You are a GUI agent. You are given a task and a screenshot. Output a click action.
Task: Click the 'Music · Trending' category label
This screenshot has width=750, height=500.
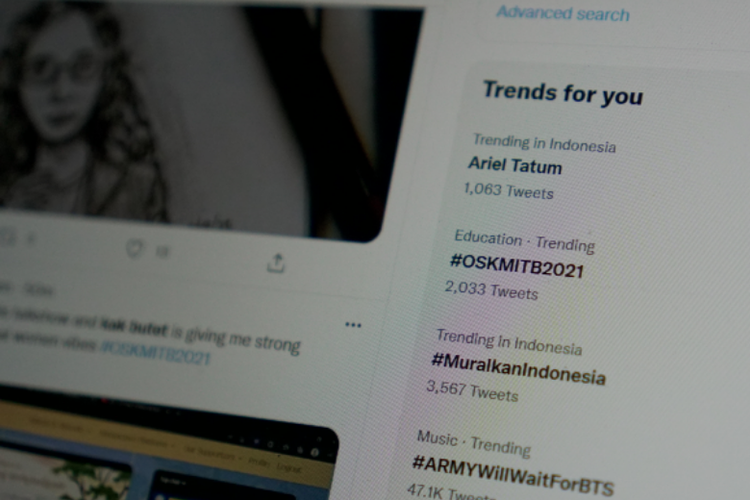(x=474, y=443)
